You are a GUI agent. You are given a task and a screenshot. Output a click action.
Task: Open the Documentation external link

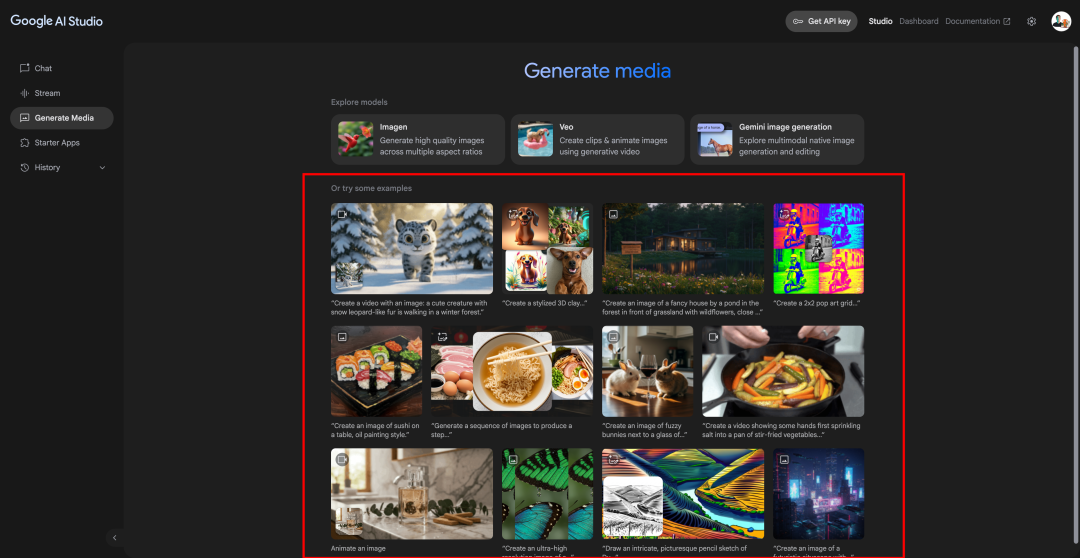pyautogui.click(x=977, y=21)
